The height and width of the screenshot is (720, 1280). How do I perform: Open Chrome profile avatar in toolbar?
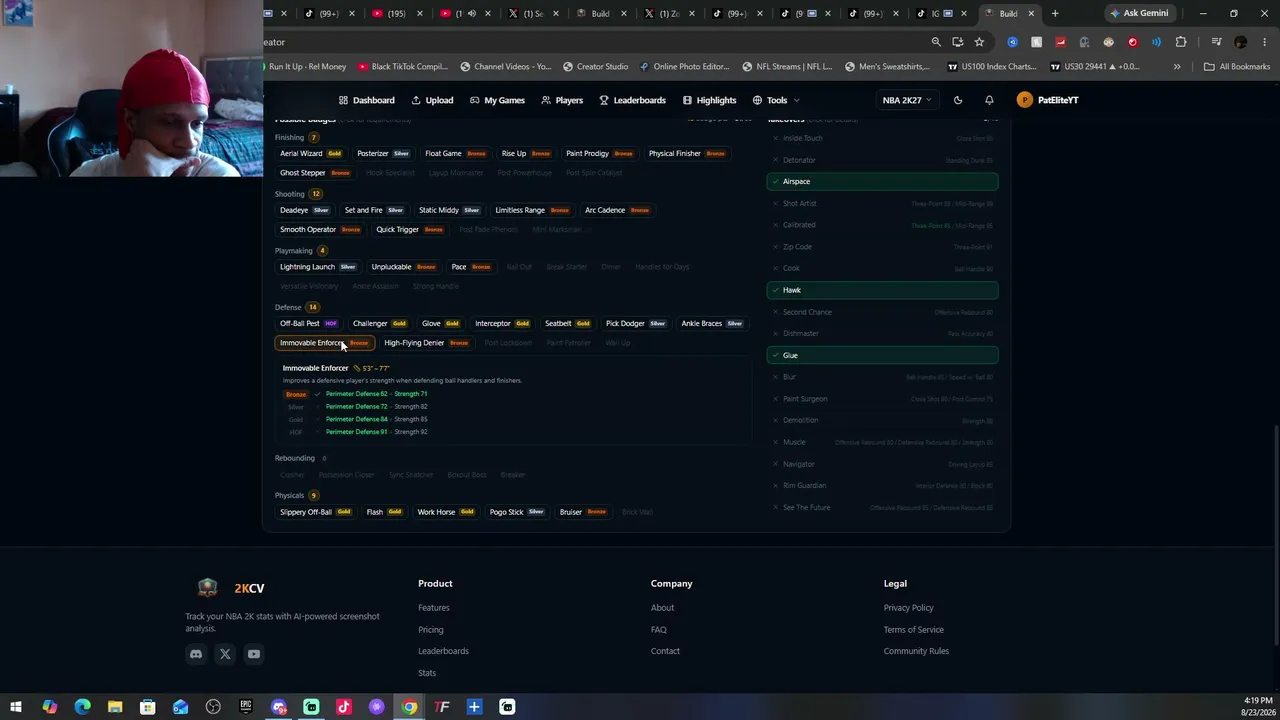[1241, 42]
